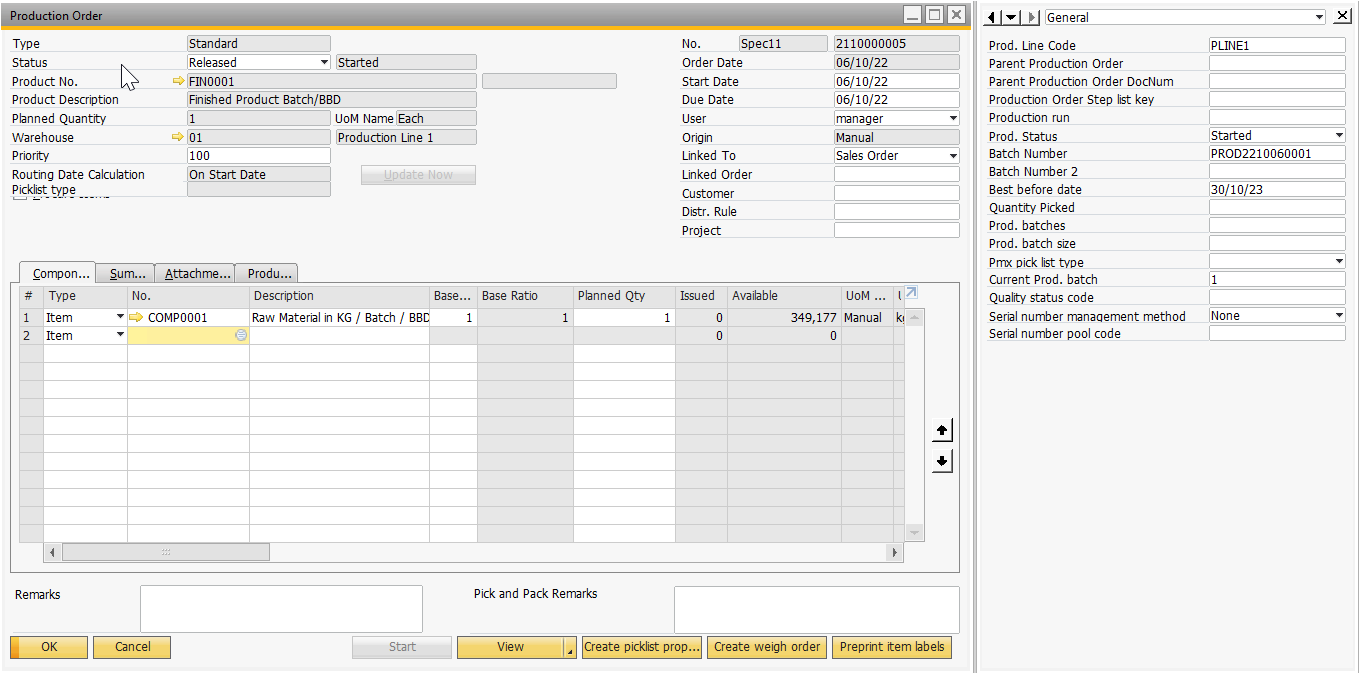Click Batch Number field PROD2210060001
Image resolution: width=1359 pixels, height=673 pixels.
coord(1277,153)
